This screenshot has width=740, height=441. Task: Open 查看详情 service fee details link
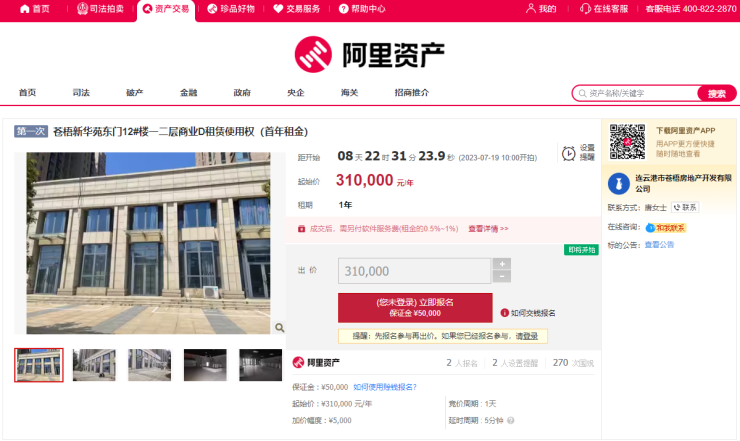tap(488, 229)
